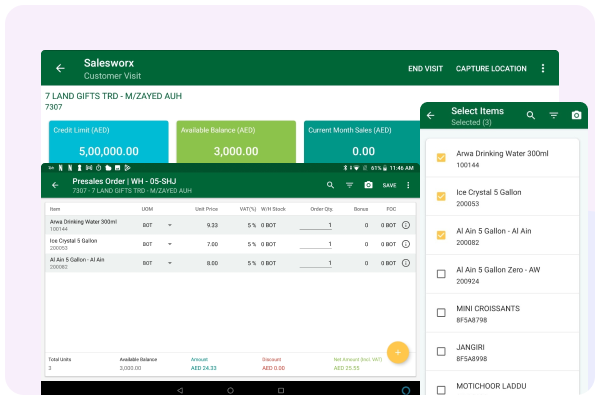Open the filter icon in Select Items panel

pos(553,116)
